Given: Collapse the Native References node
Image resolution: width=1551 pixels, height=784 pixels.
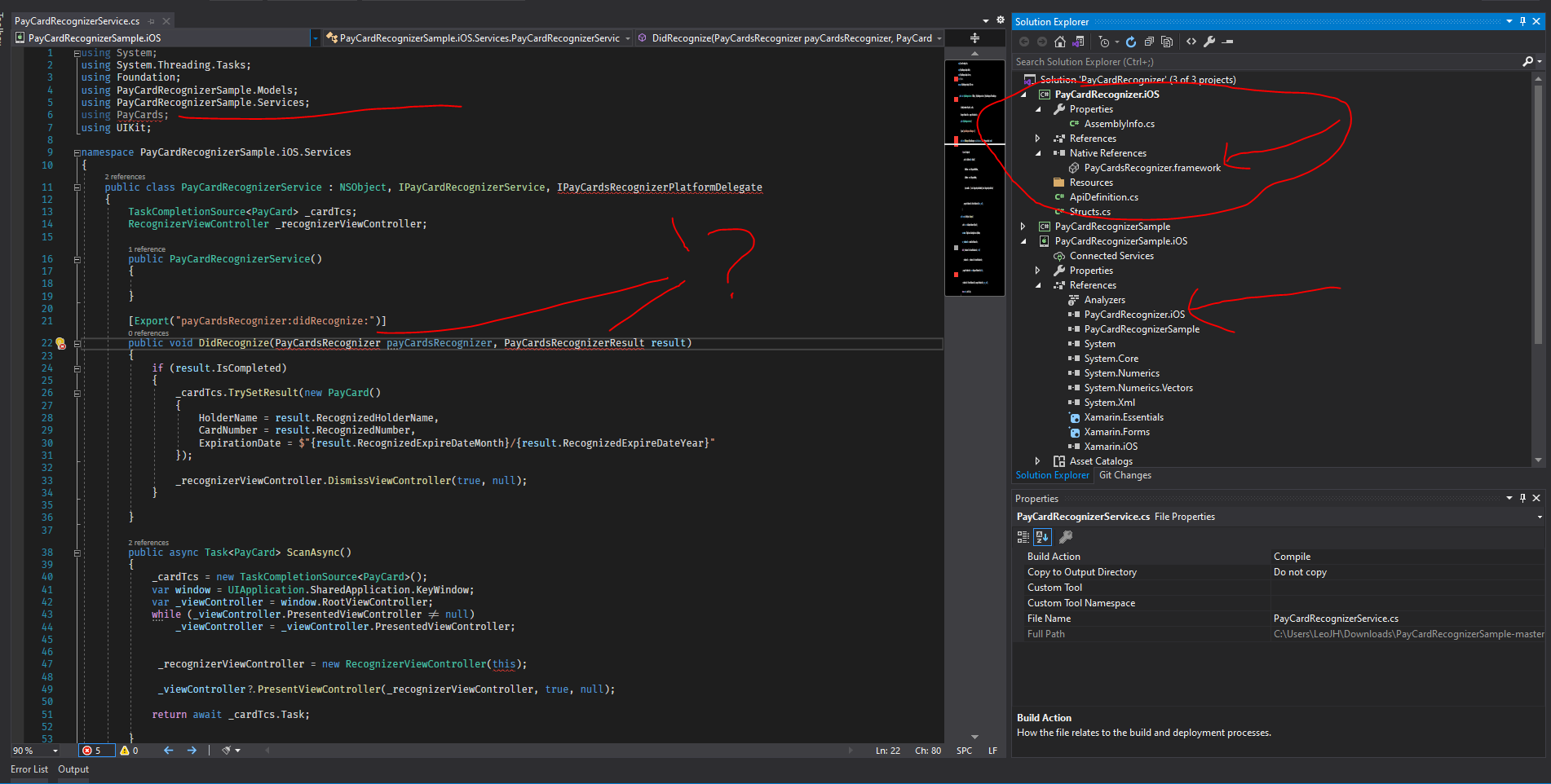Looking at the screenshot, I should (1038, 153).
